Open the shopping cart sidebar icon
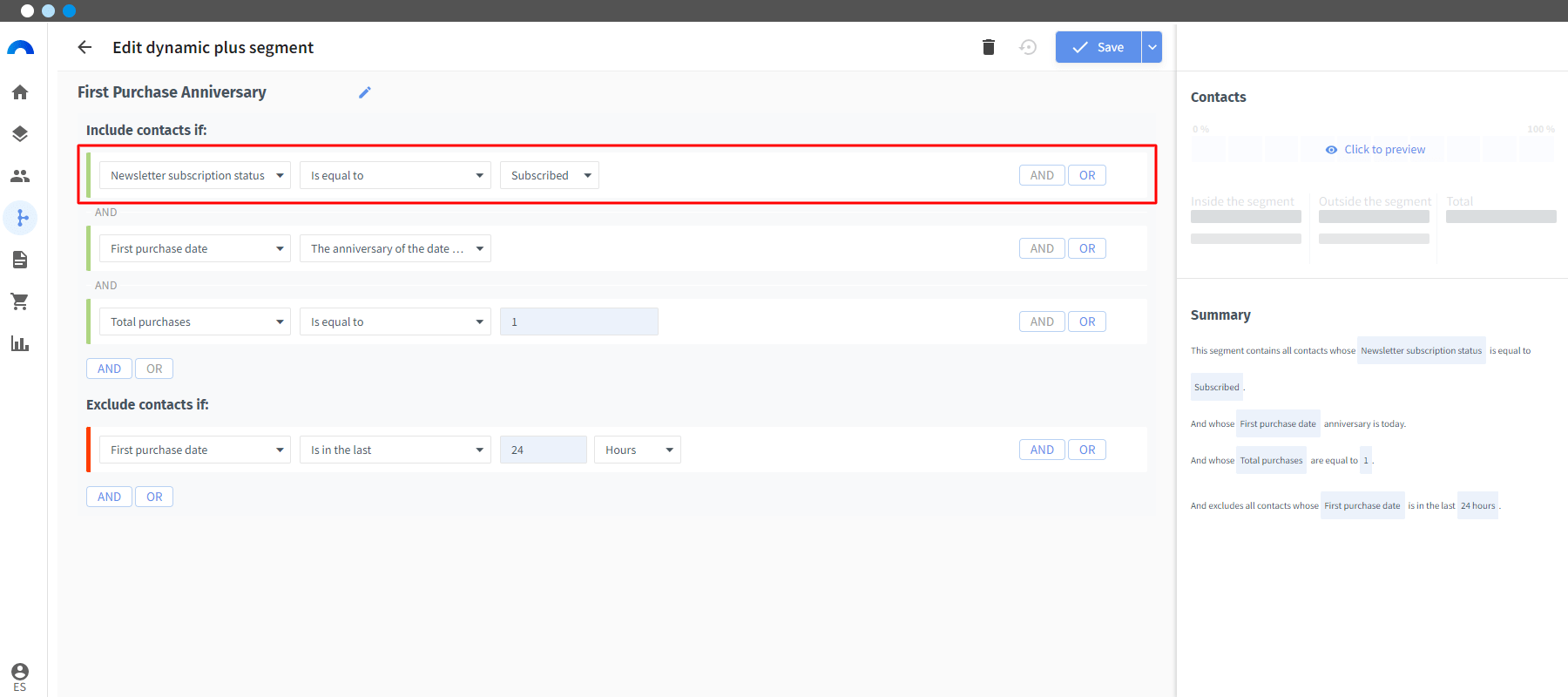The width and height of the screenshot is (1568, 697). (20, 301)
